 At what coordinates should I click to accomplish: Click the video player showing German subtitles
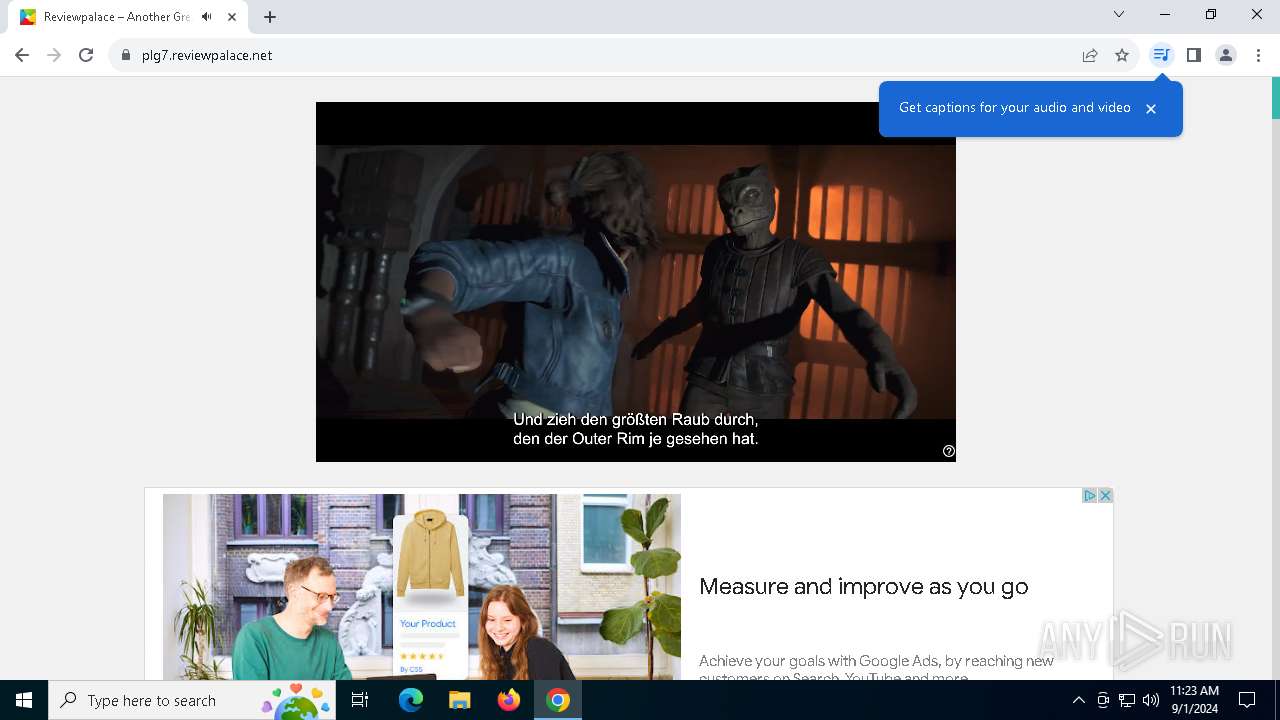coord(636,282)
